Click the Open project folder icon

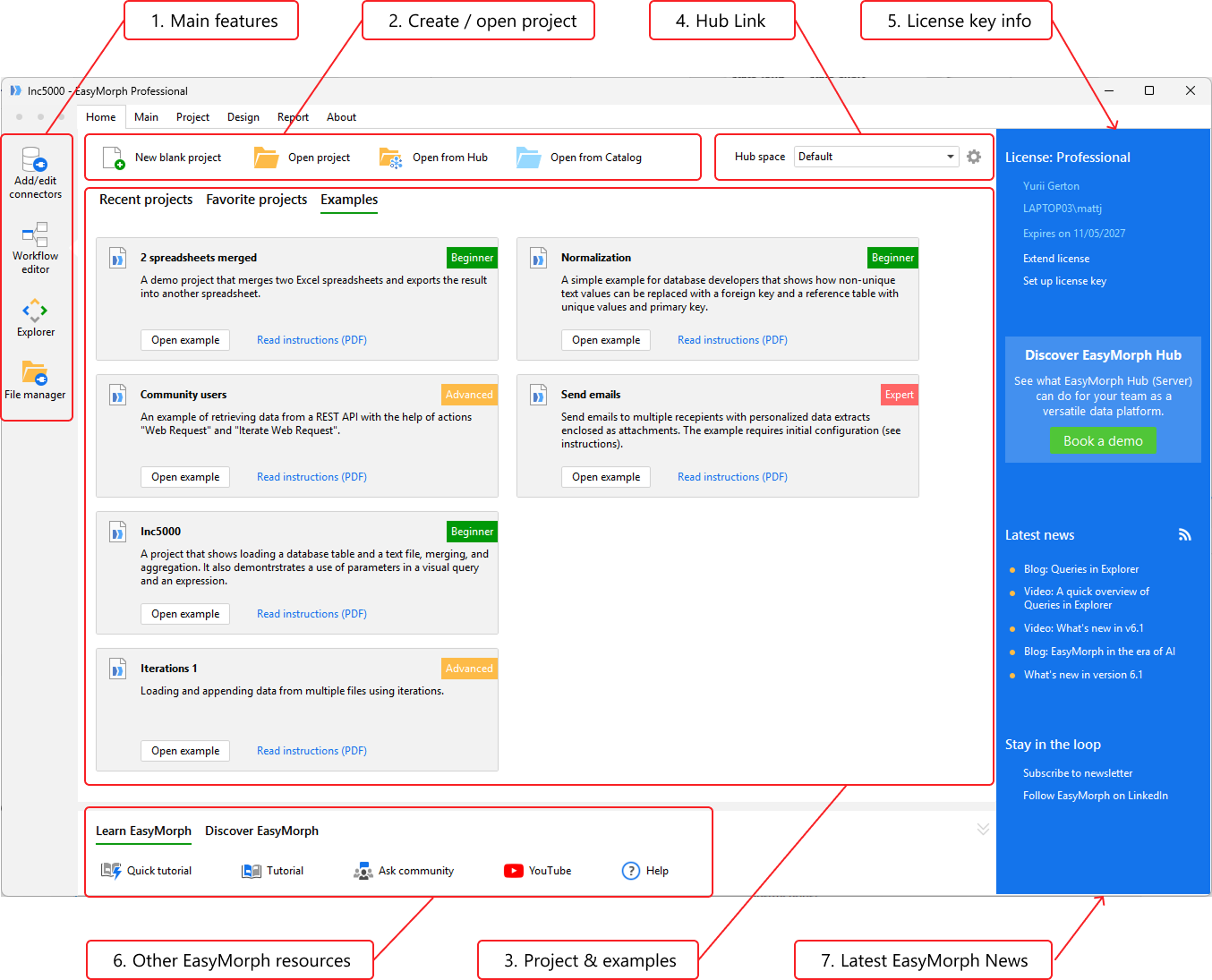266,158
